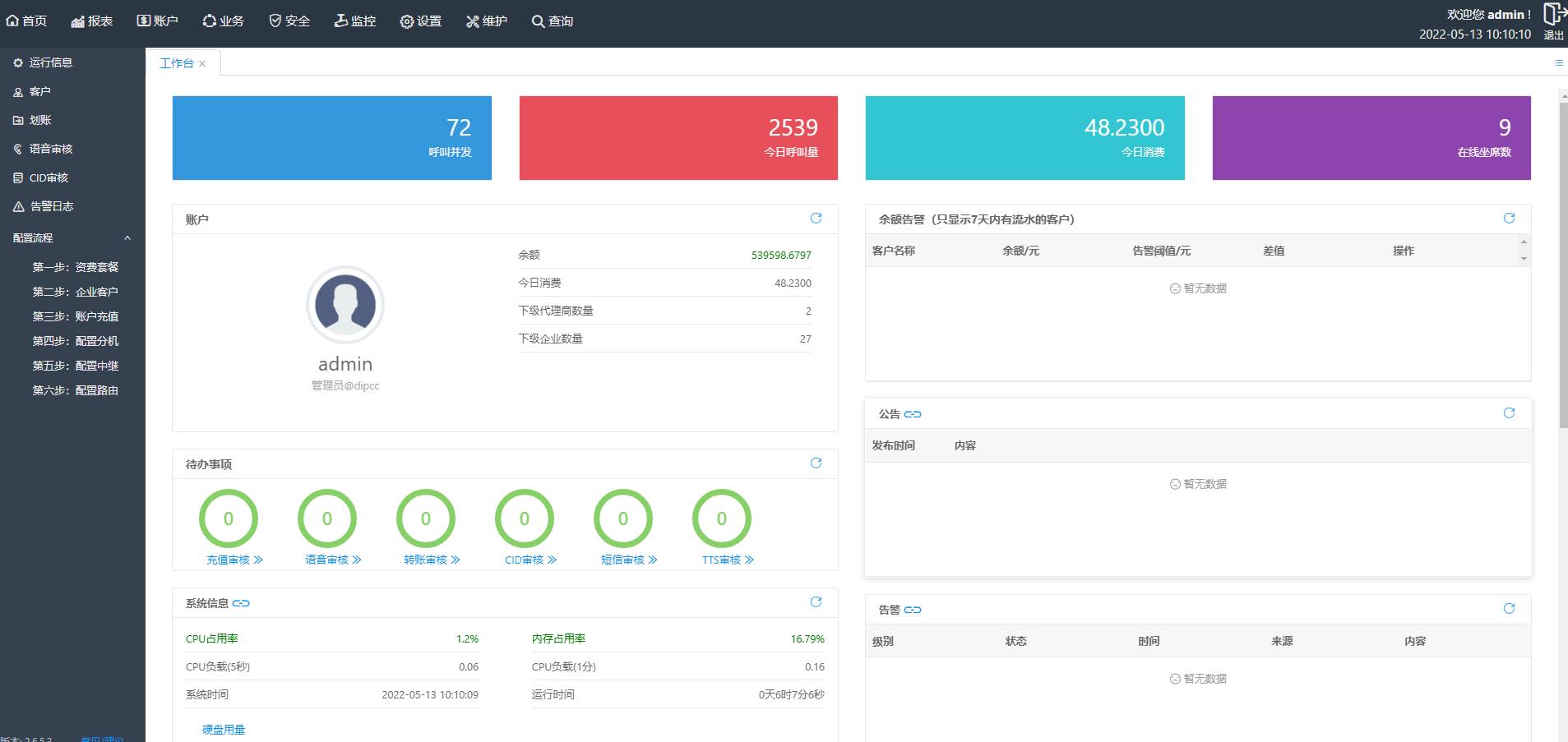Open the 账户 accounts menu
1568x742 pixels.
point(158,21)
